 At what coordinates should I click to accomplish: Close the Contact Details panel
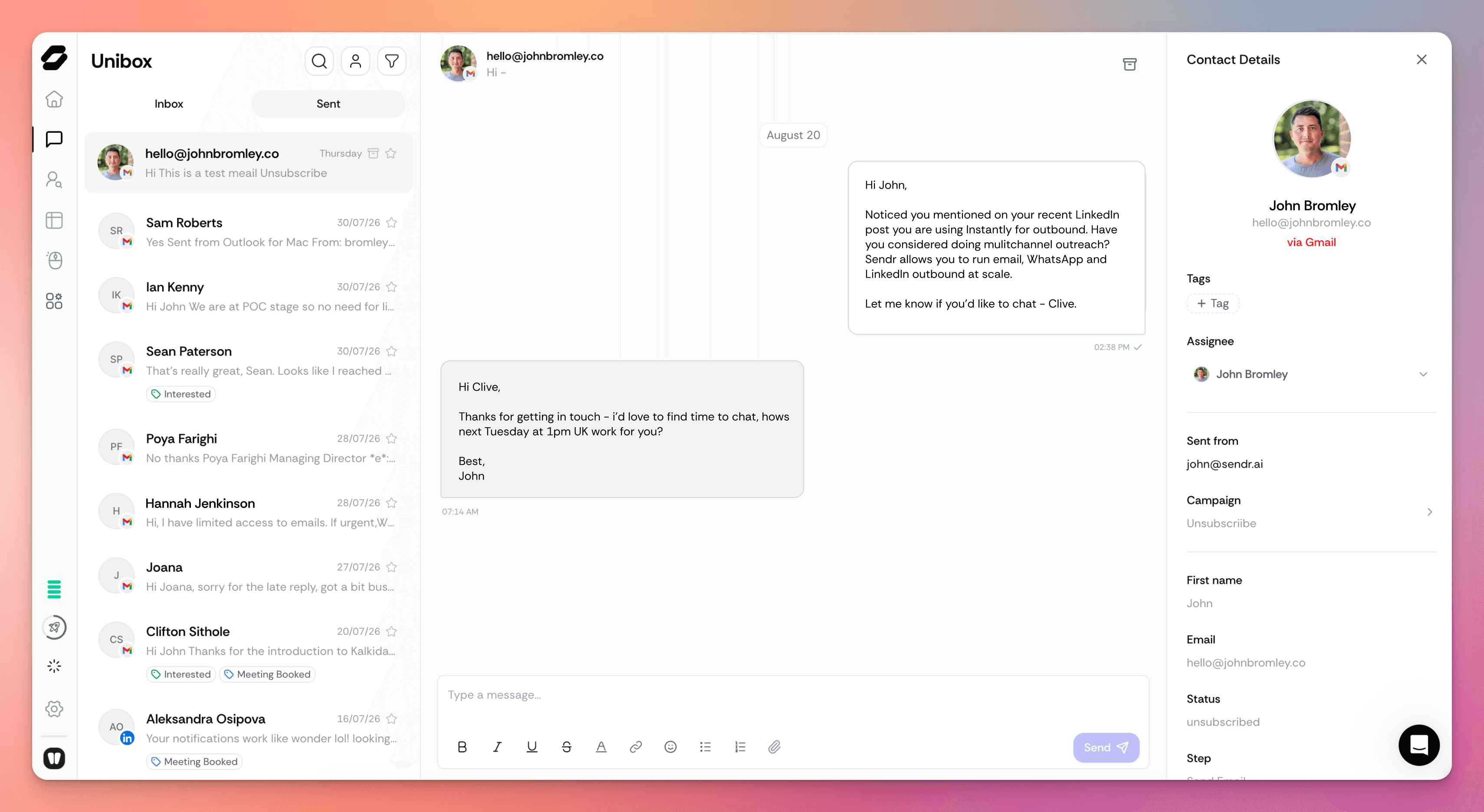tap(1422, 60)
